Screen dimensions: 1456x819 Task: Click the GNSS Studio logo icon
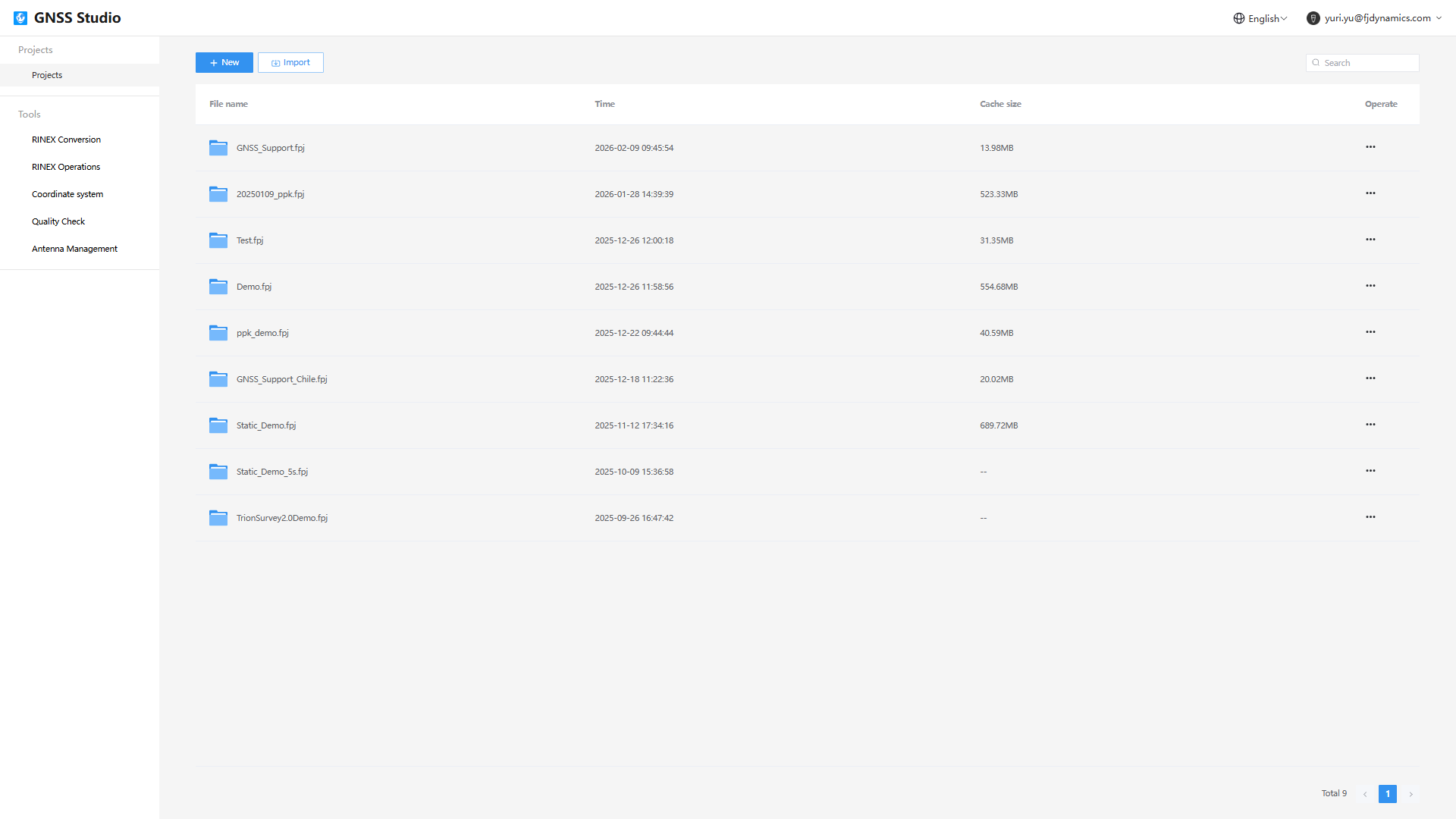[20, 17]
